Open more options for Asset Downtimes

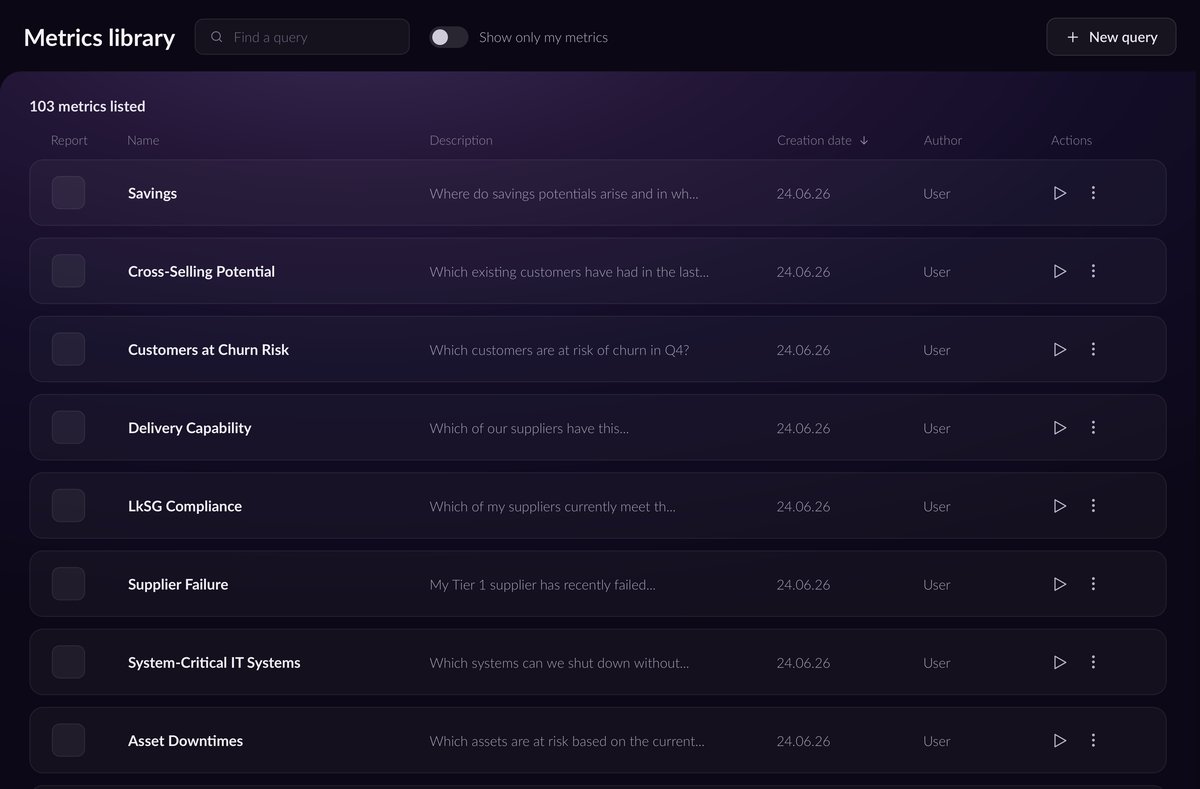click(1093, 740)
